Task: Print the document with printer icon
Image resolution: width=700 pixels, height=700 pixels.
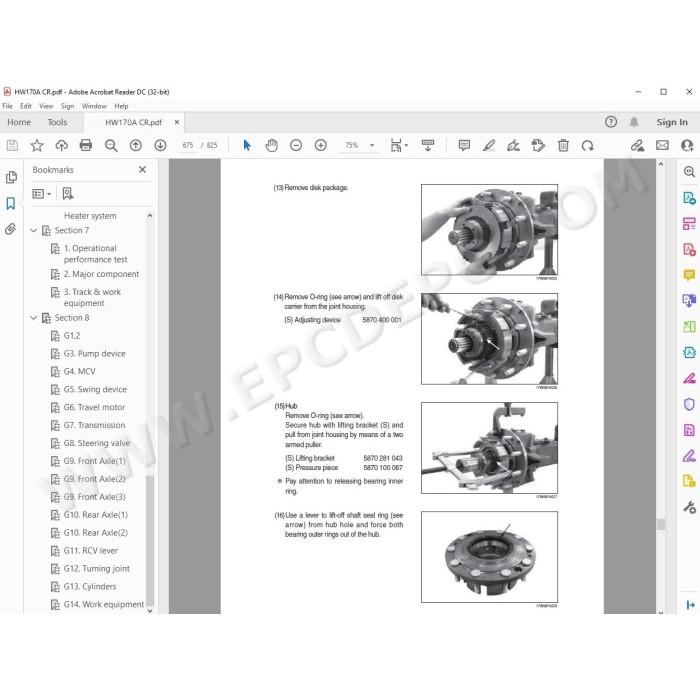Action: [x=86, y=145]
